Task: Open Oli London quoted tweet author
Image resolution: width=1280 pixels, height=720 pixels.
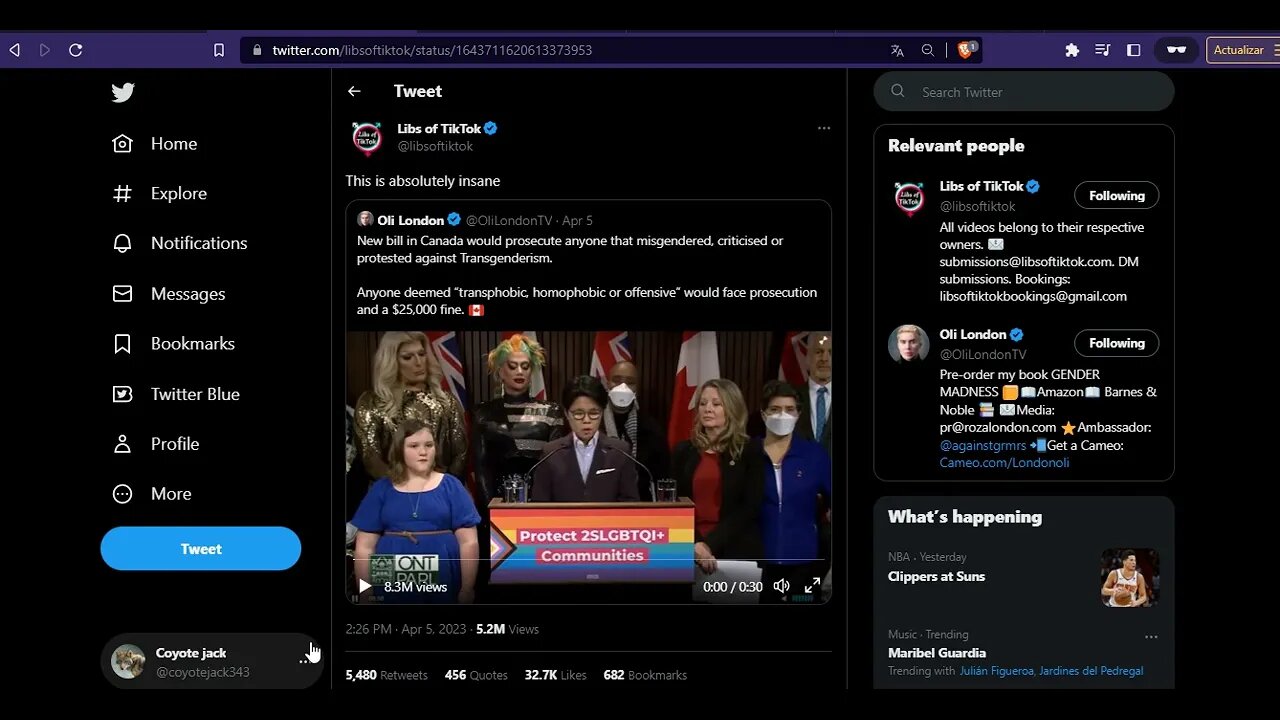Action: [x=410, y=220]
